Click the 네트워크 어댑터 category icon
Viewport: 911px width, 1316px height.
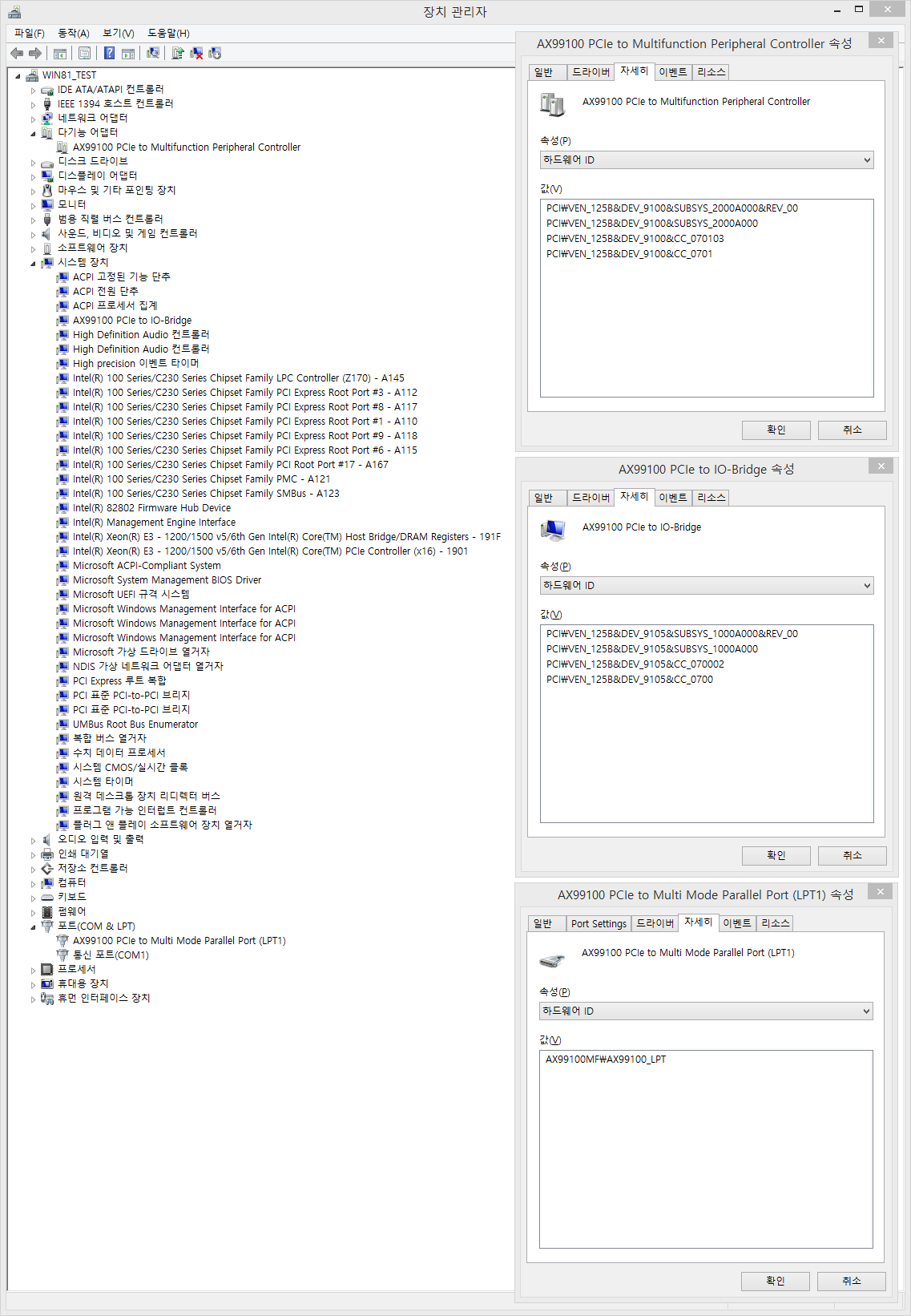(x=47, y=118)
